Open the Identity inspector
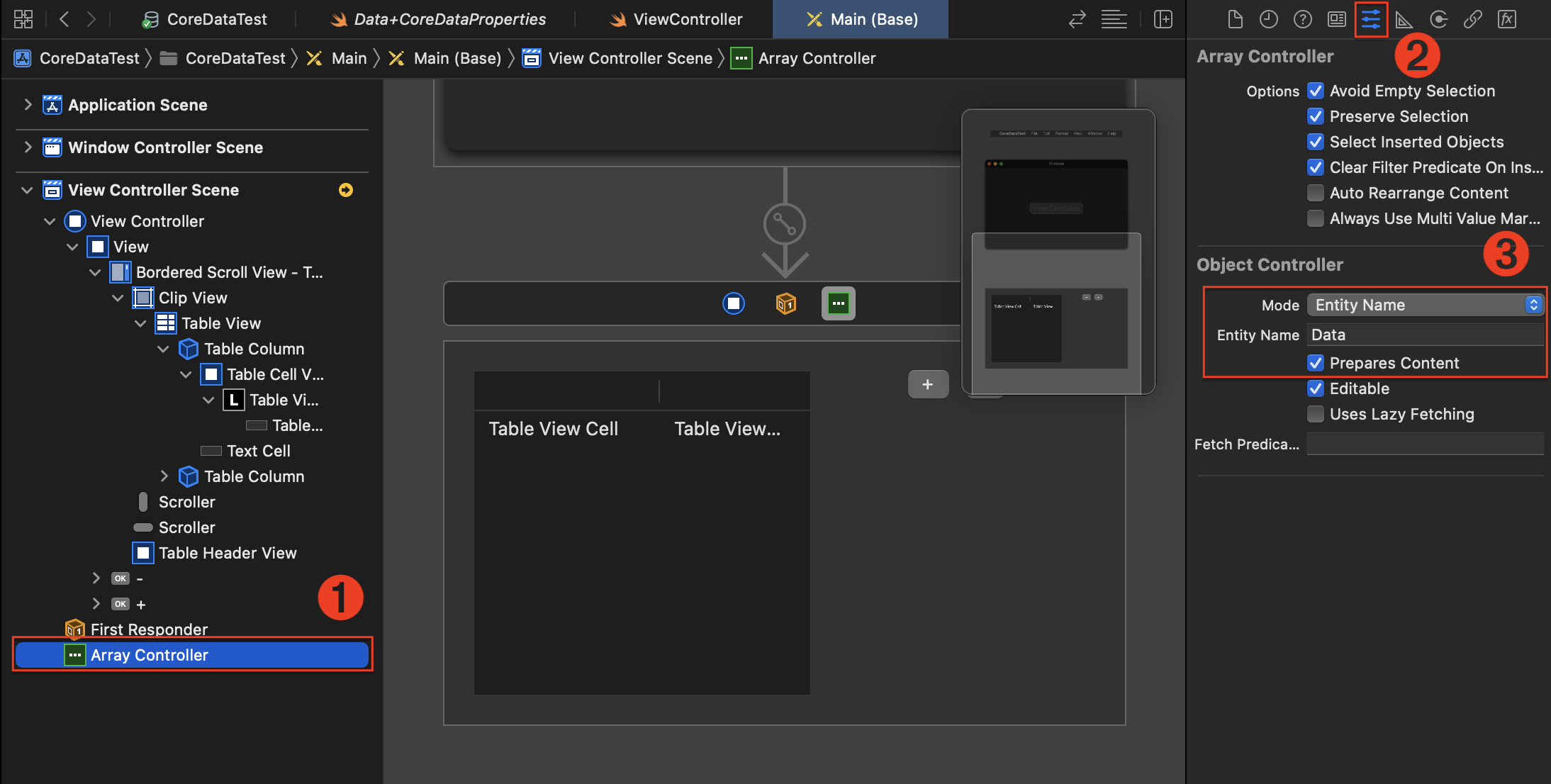1551x784 pixels. click(x=1337, y=19)
